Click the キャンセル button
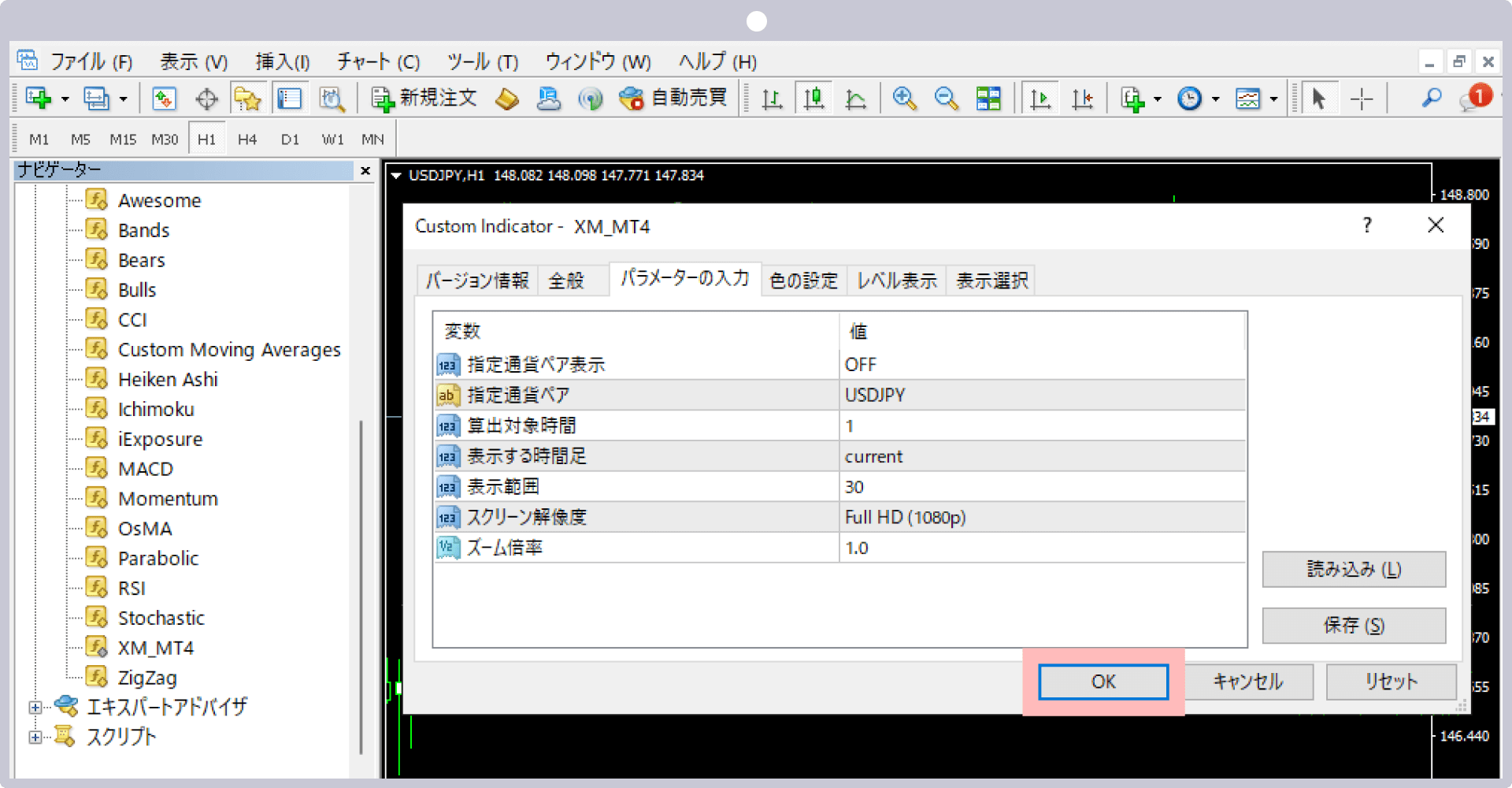 (1248, 682)
